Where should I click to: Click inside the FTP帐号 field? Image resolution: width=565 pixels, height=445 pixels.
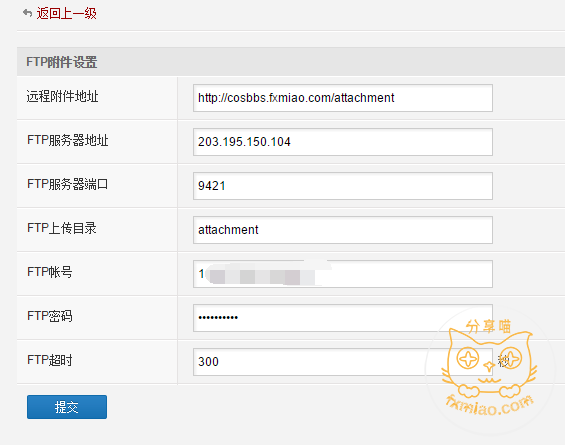click(343, 274)
